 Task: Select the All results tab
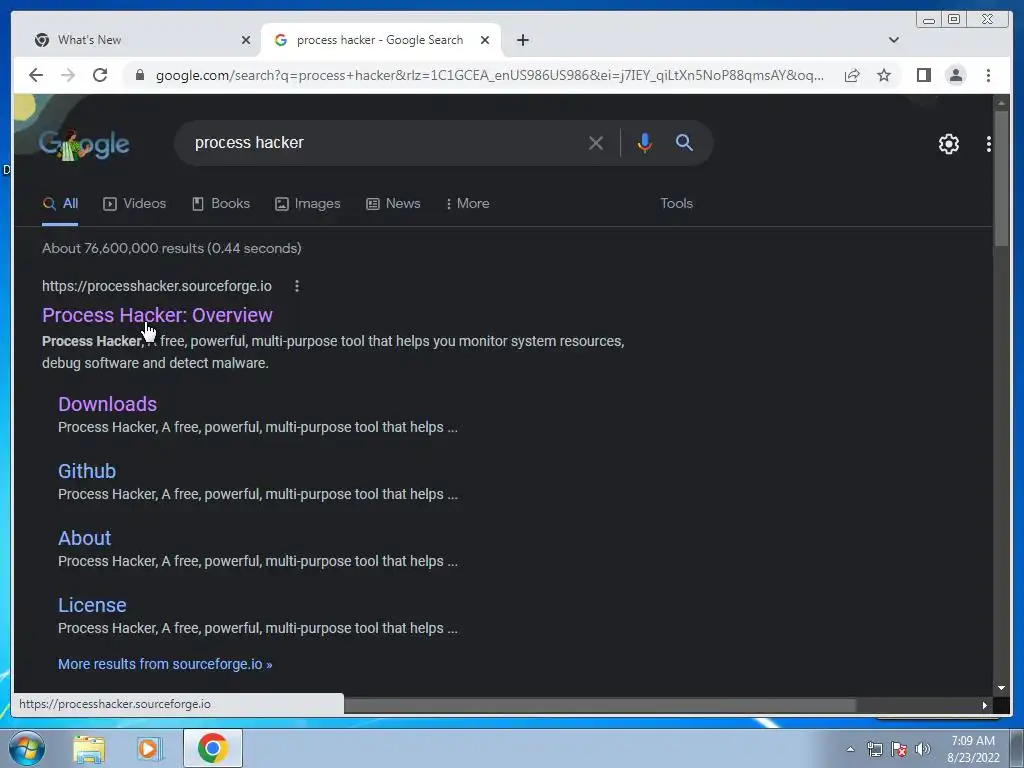coord(60,204)
